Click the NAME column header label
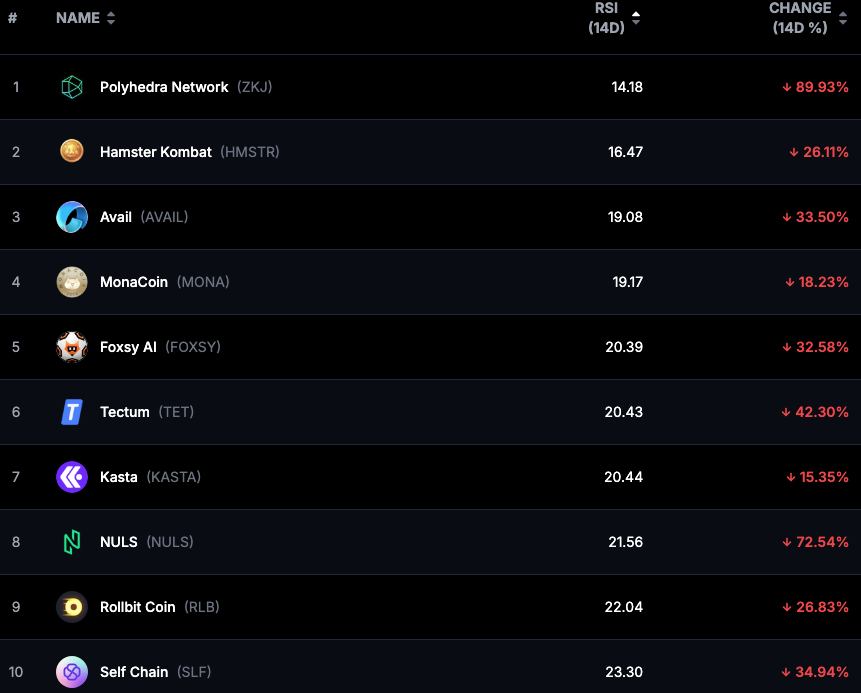Viewport: 861px width, 693px height. pos(78,18)
